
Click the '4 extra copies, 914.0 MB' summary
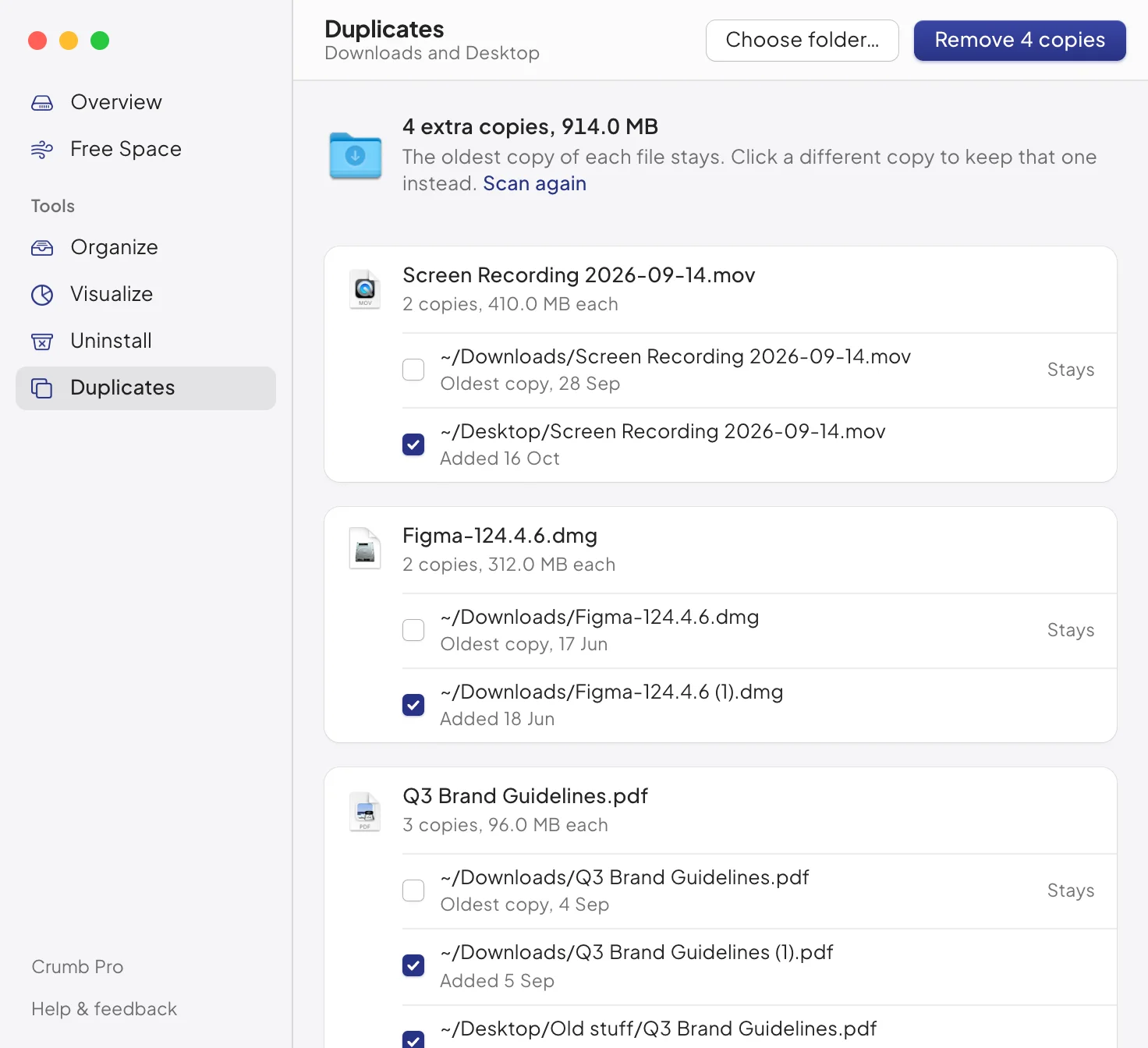coord(530,126)
